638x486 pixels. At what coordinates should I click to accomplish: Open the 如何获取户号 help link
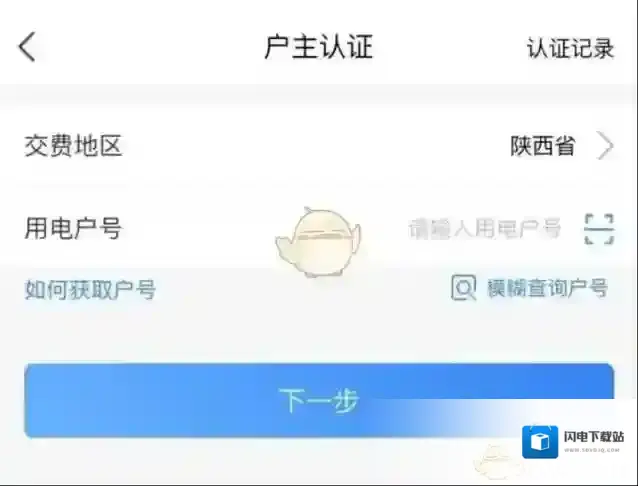pyautogui.click(x=90, y=289)
